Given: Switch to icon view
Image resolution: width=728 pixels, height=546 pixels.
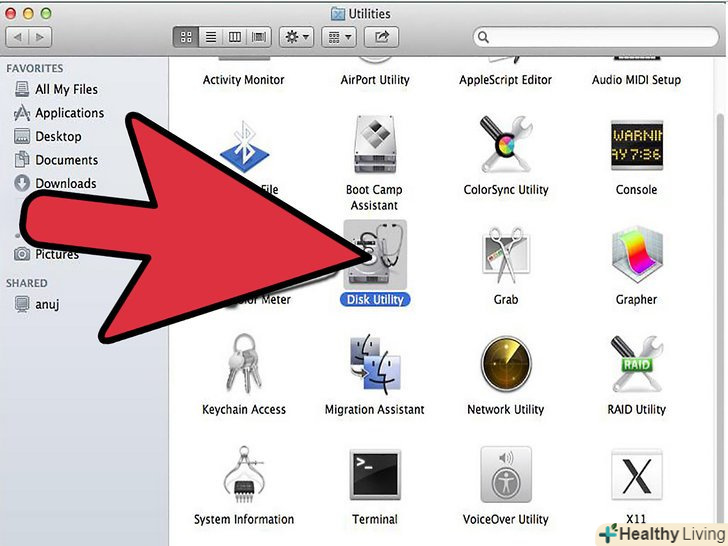Looking at the screenshot, I should click(186, 37).
